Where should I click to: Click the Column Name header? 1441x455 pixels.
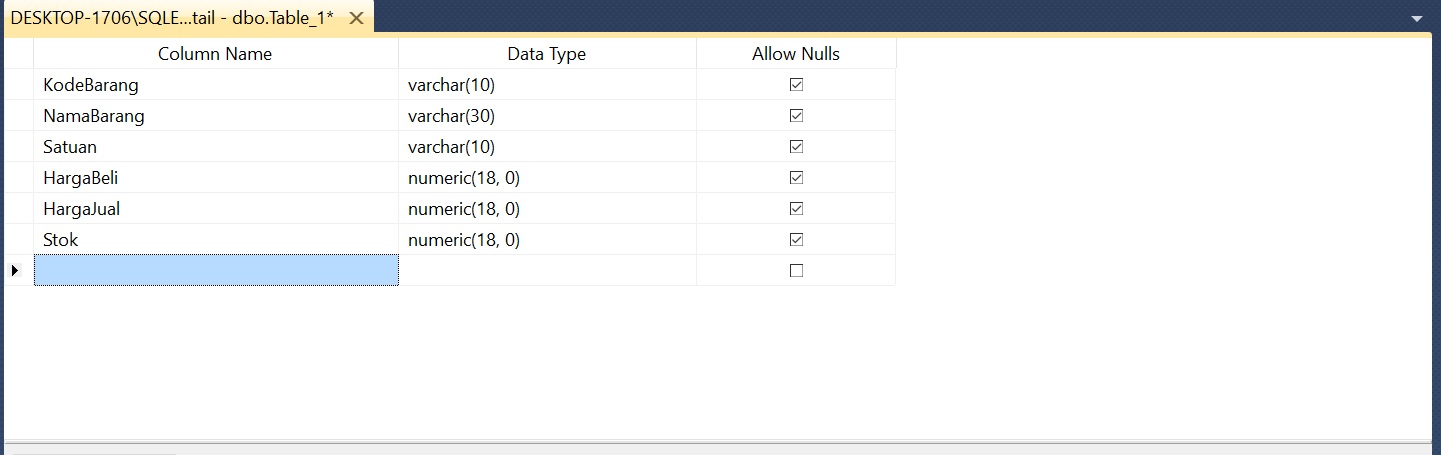tap(215, 54)
